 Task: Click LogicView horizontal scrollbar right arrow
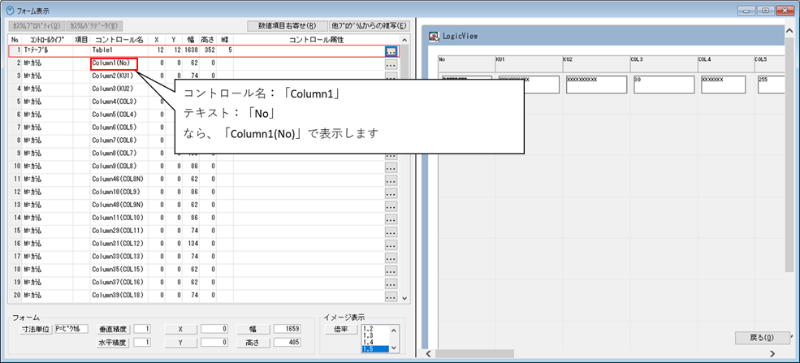pyautogui.click(x=773, y=353)
